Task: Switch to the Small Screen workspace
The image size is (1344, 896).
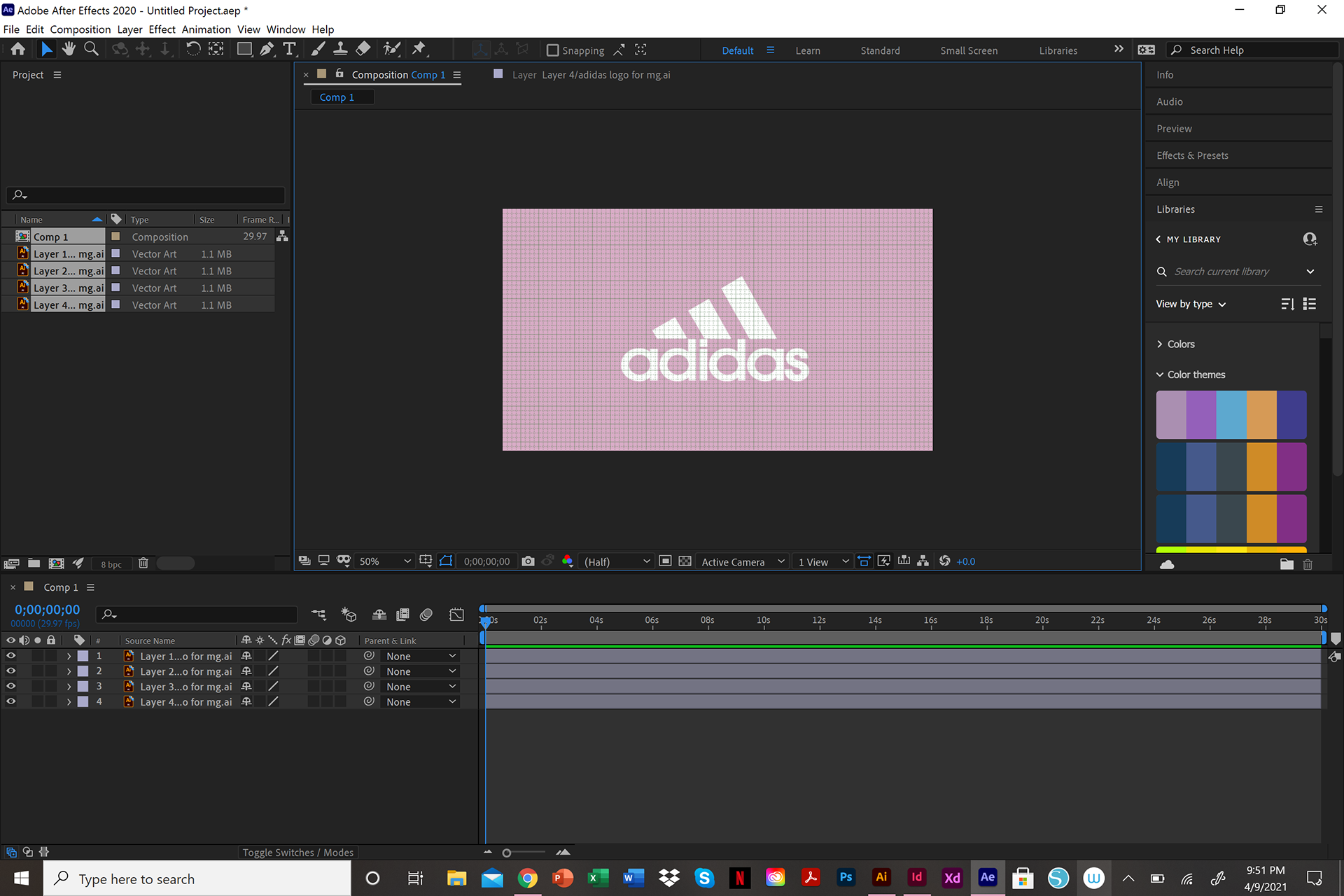Action: tap(969, 50)
